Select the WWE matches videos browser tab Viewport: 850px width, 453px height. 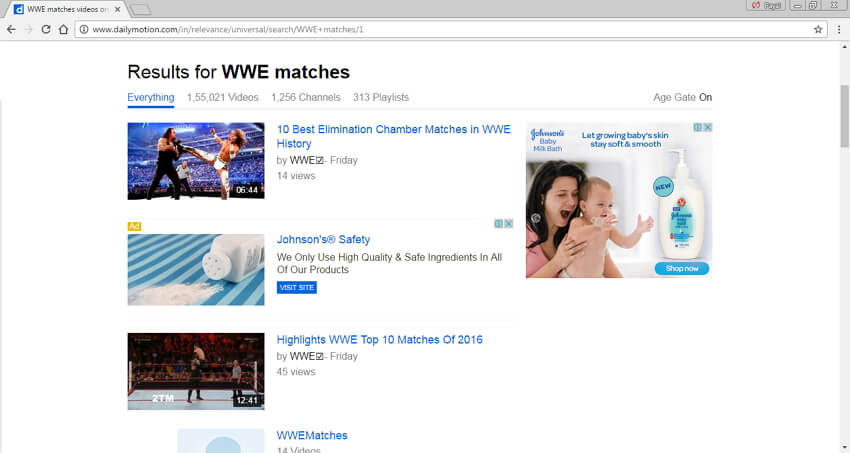point(67,9)
